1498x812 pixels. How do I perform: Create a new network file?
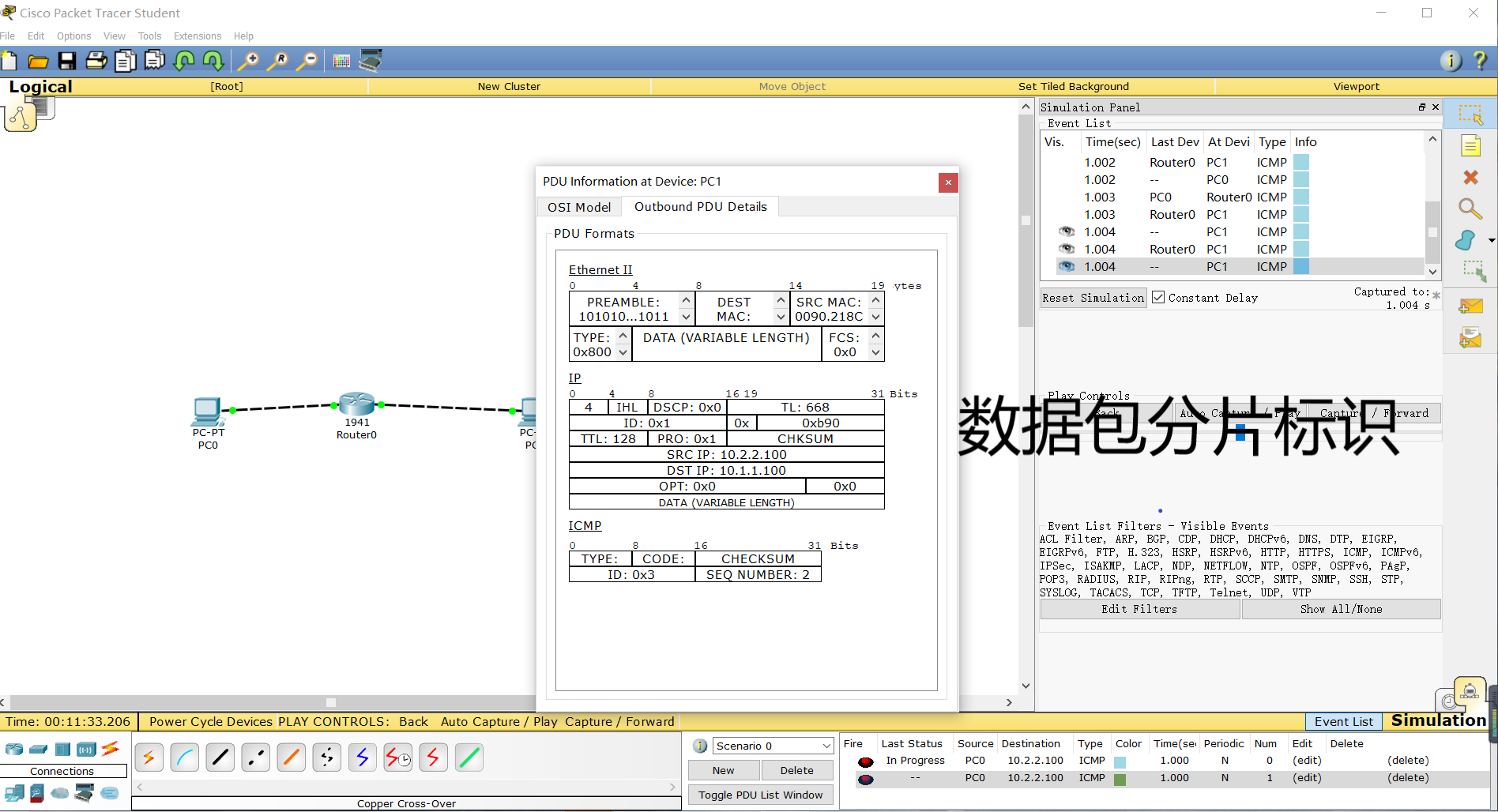tap(9, 61)
